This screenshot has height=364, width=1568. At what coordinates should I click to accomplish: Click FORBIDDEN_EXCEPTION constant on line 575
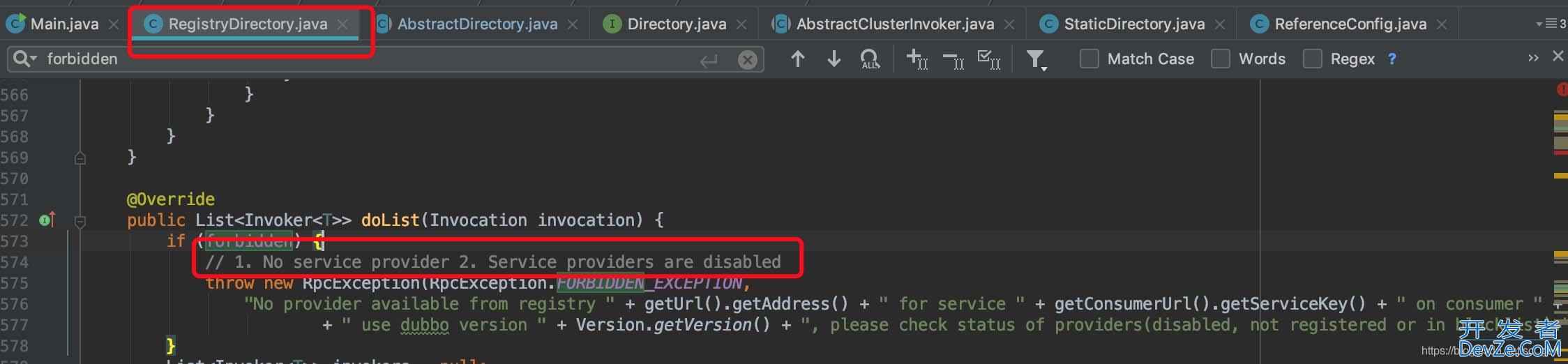point(649,283)
